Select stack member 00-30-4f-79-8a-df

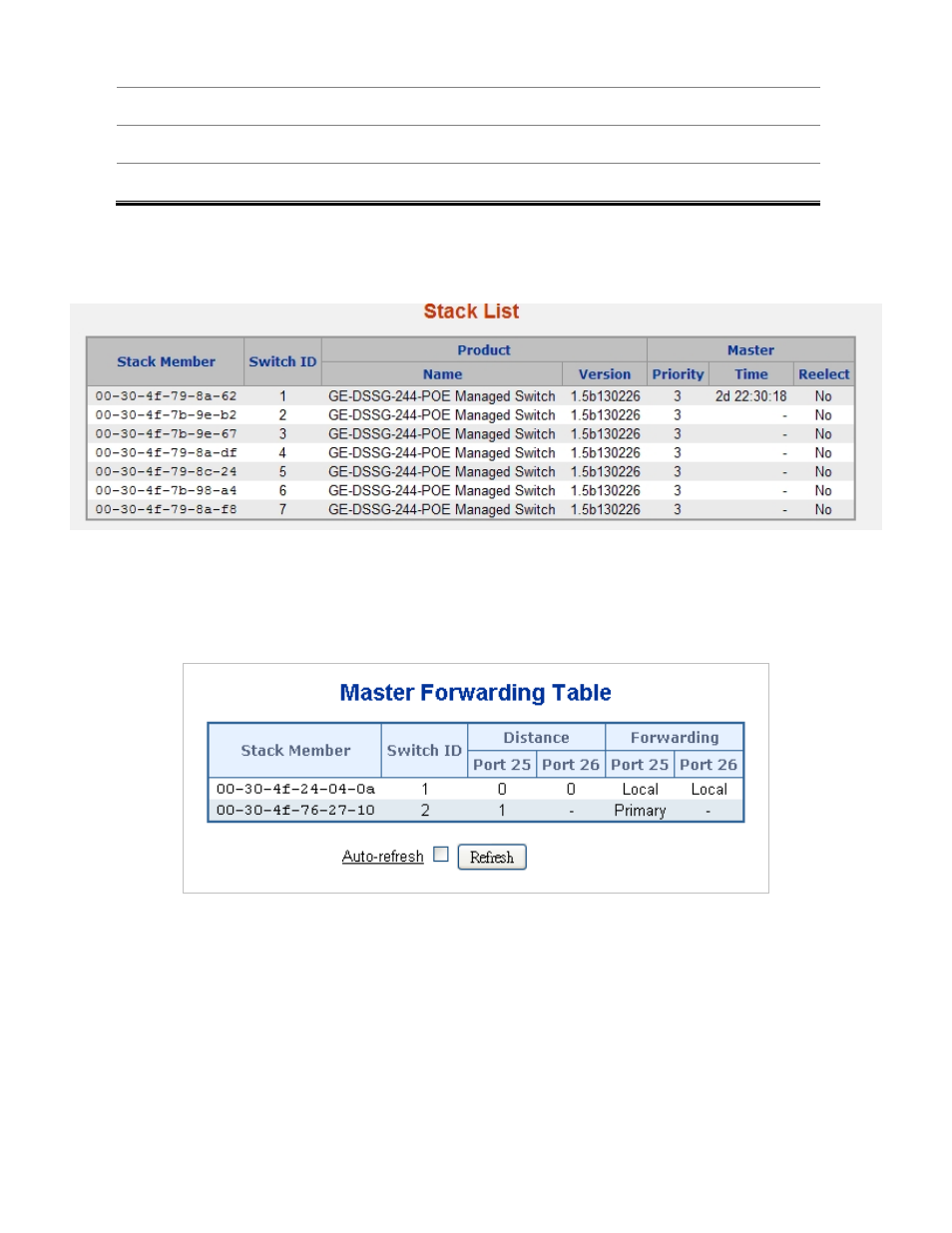[166, 453]
